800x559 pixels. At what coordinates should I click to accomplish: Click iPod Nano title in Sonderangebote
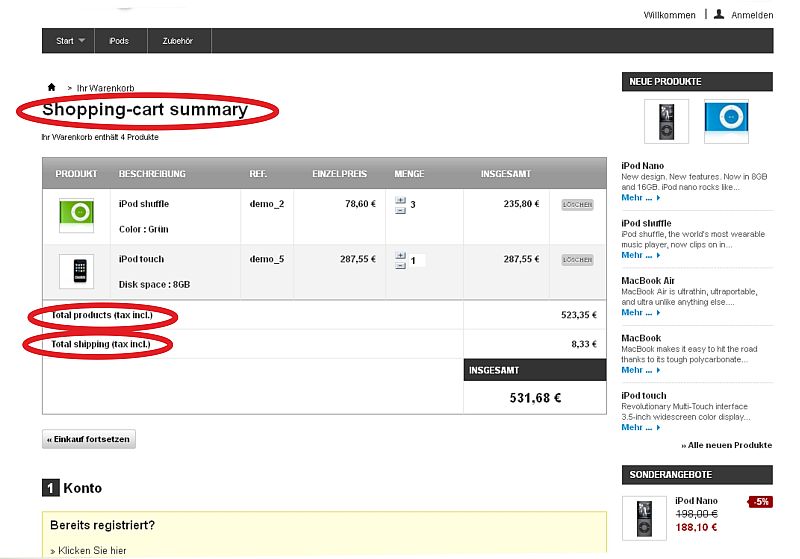[696, 501]
